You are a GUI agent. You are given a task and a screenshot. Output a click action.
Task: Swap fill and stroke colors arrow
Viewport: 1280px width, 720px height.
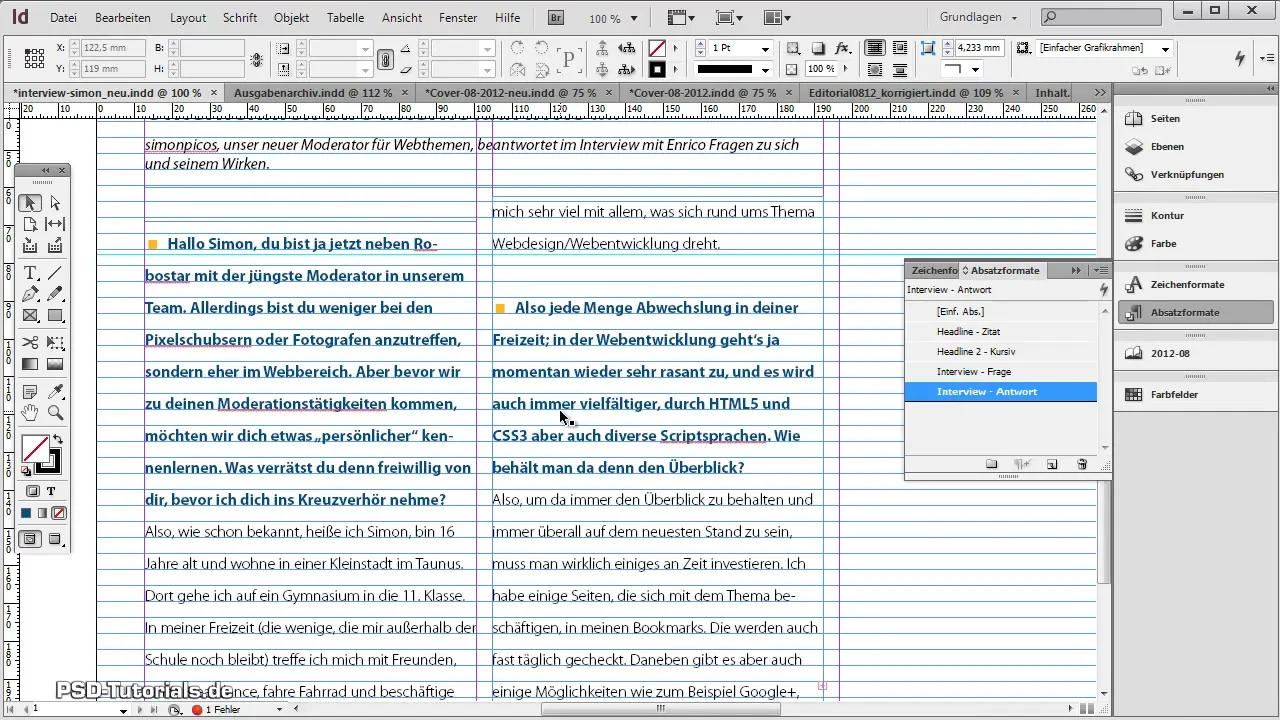pos(58,439)
